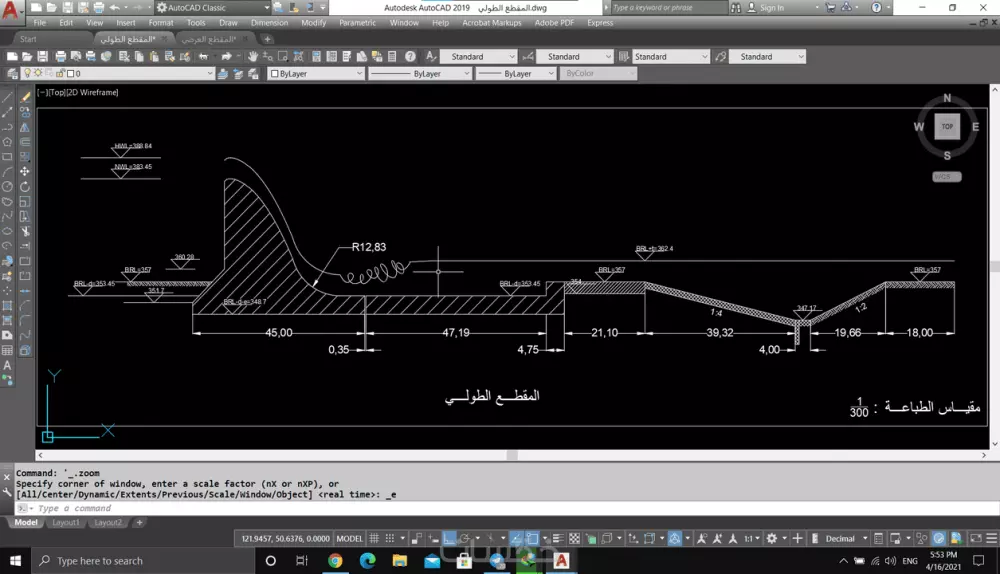Open the ByLayer lineweight dropdown

[x=516, y=73]
